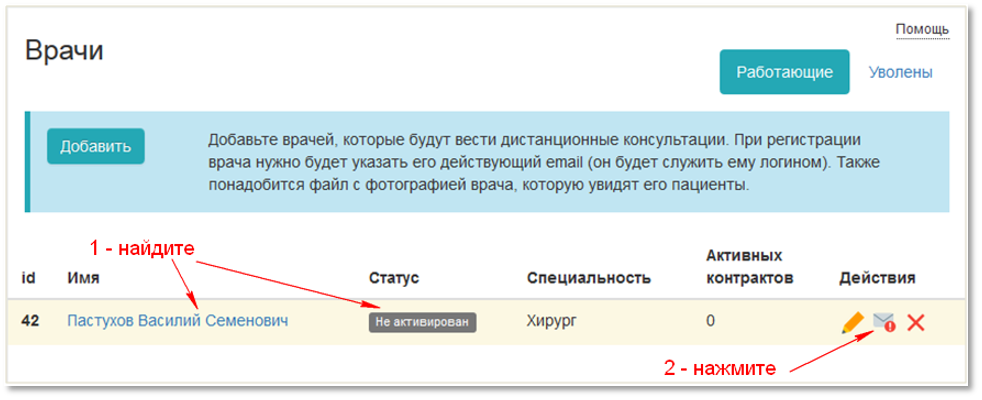Edit doctor with the pencil icon
982x400 pixels.
852,322
